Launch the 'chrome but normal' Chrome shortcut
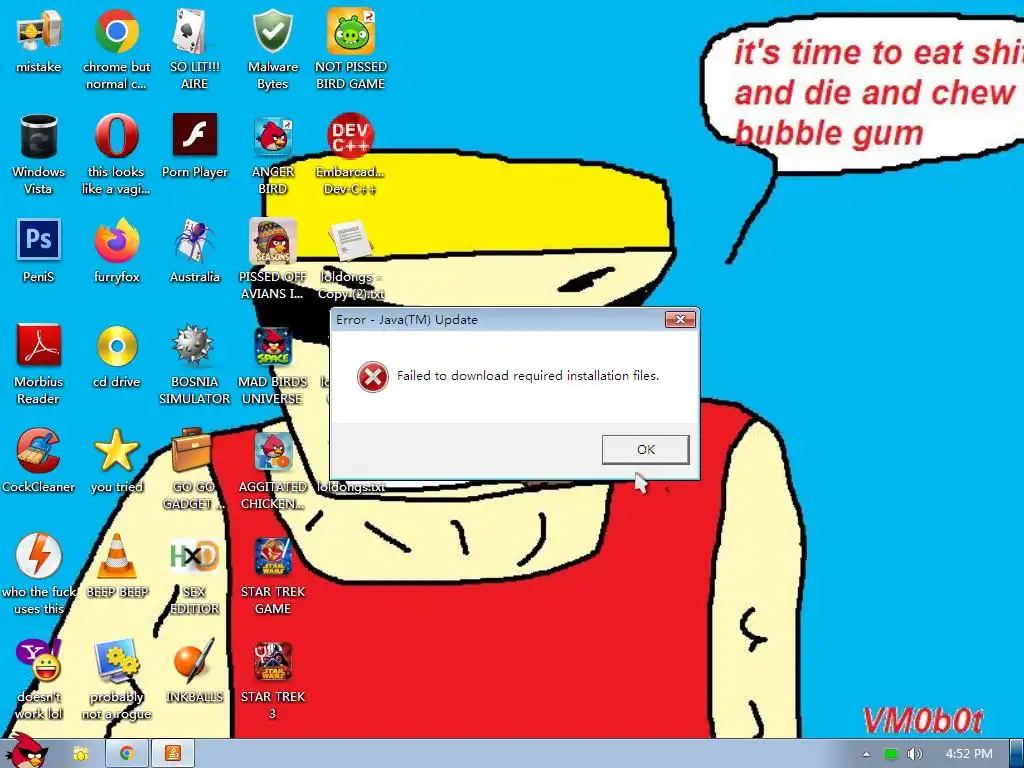Image resolution: width=1024 pixels, height=768 pixels. pos(116,49)
